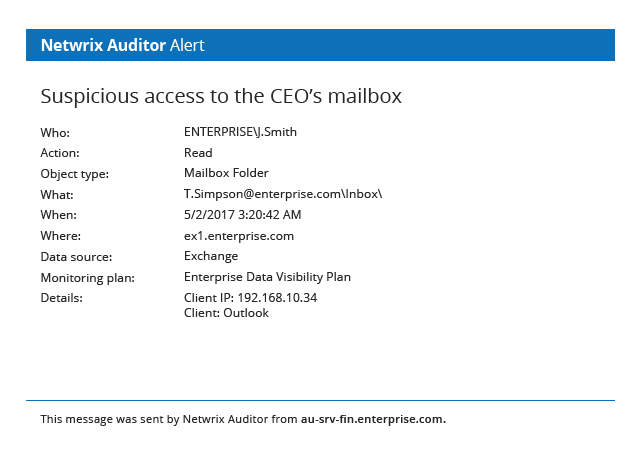
Task: Select the Enterprise Data Visibility Plan value
Action: (267, 277)
